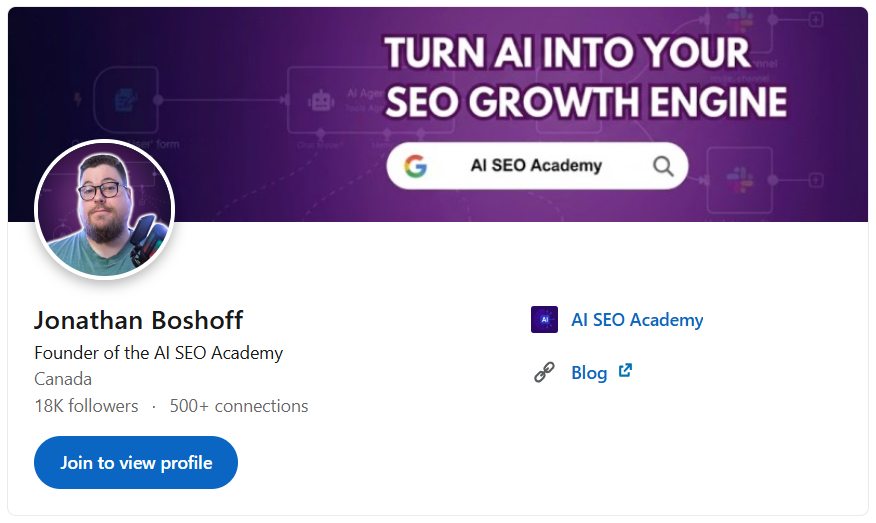Click the chain link icon beside Blog
The height and width of the screenshot is (523, 876).
544,373
